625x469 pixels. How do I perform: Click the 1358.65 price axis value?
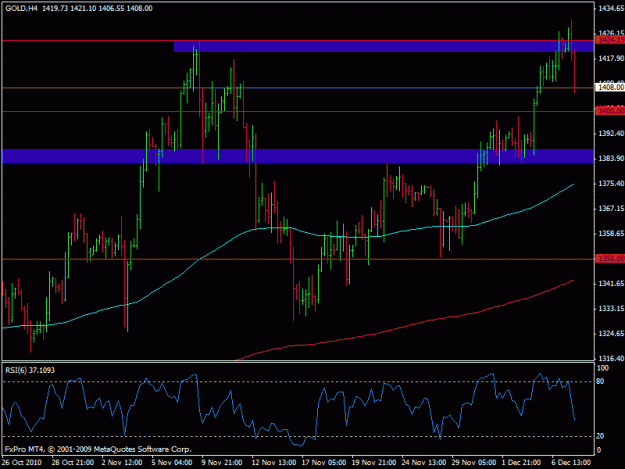(611, 233)
